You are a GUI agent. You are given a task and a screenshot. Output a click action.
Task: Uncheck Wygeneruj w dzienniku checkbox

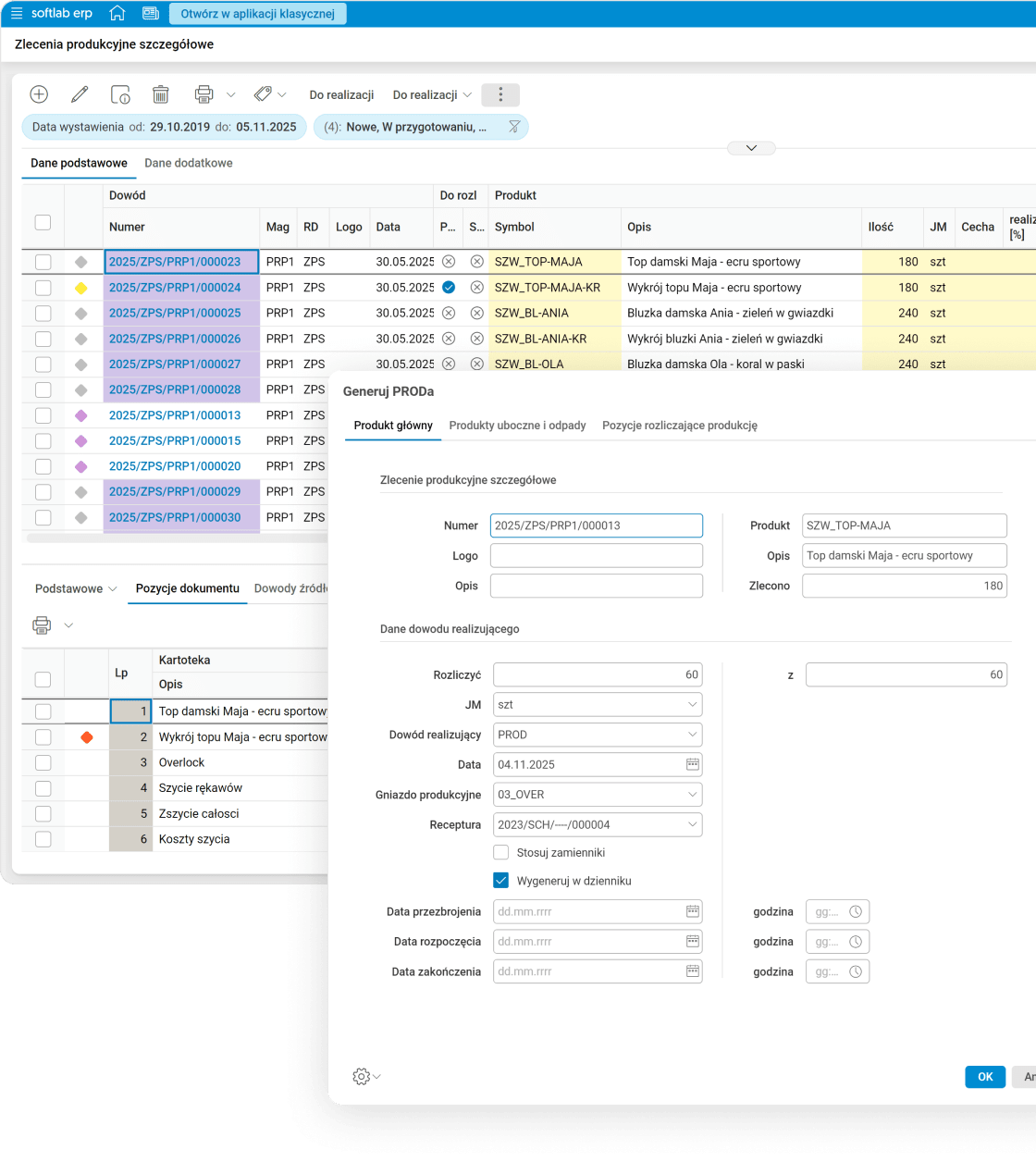point(501,881)
